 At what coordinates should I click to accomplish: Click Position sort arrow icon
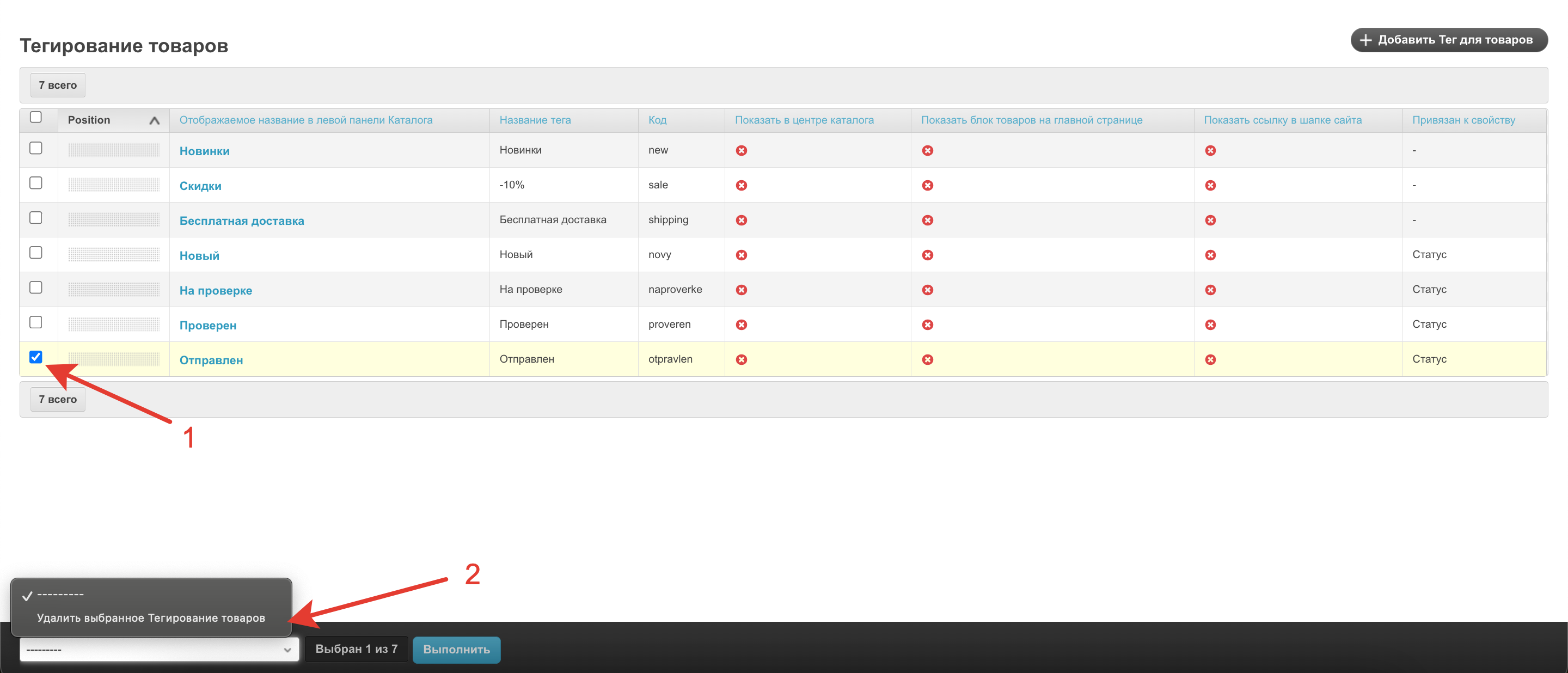[x=155, y=120]
